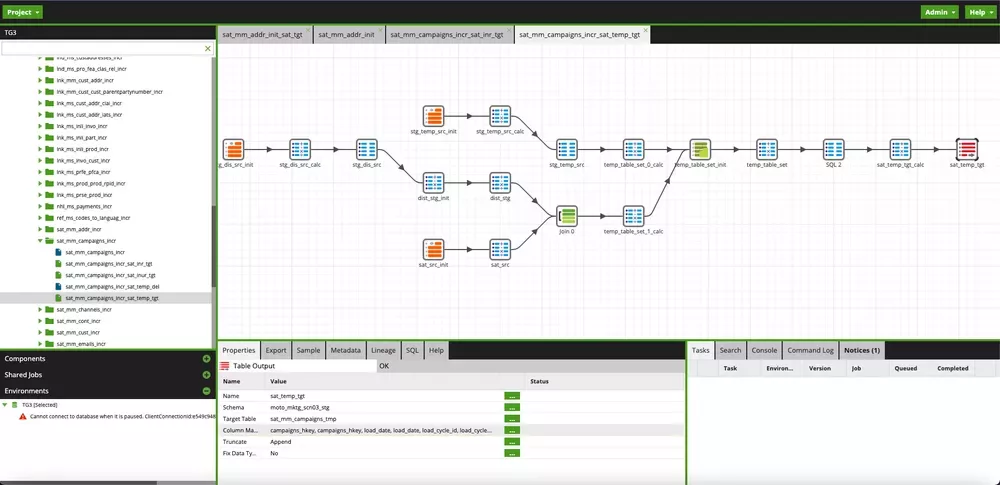Edit the Name property value
Screen dimensions: 1000x485
[512, 396]
